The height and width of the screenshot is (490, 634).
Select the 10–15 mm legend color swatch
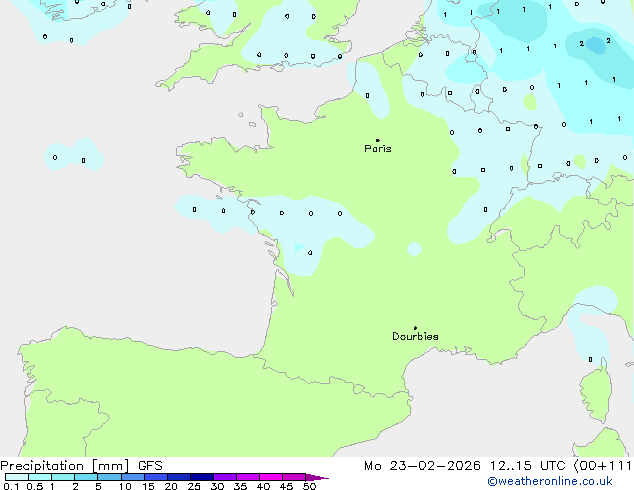click(x=132, y=477)
